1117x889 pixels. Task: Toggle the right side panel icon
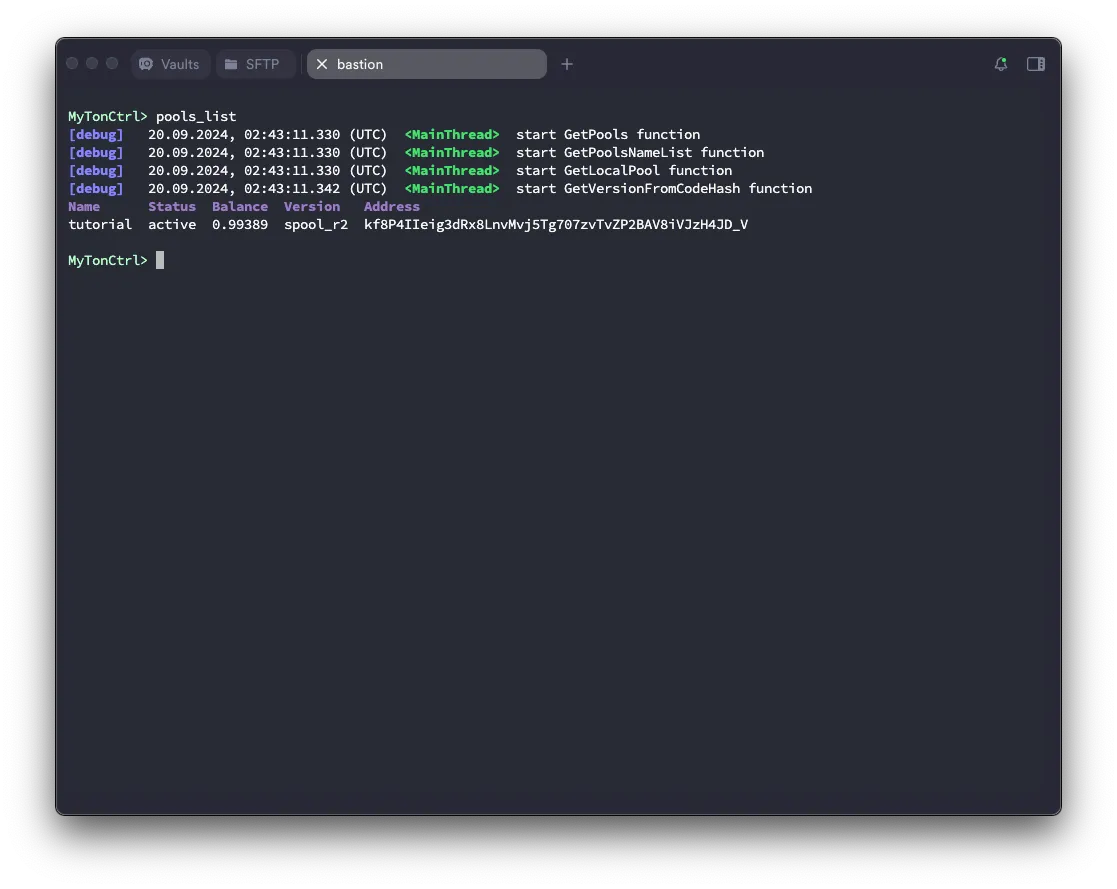tap(1036, 64)
